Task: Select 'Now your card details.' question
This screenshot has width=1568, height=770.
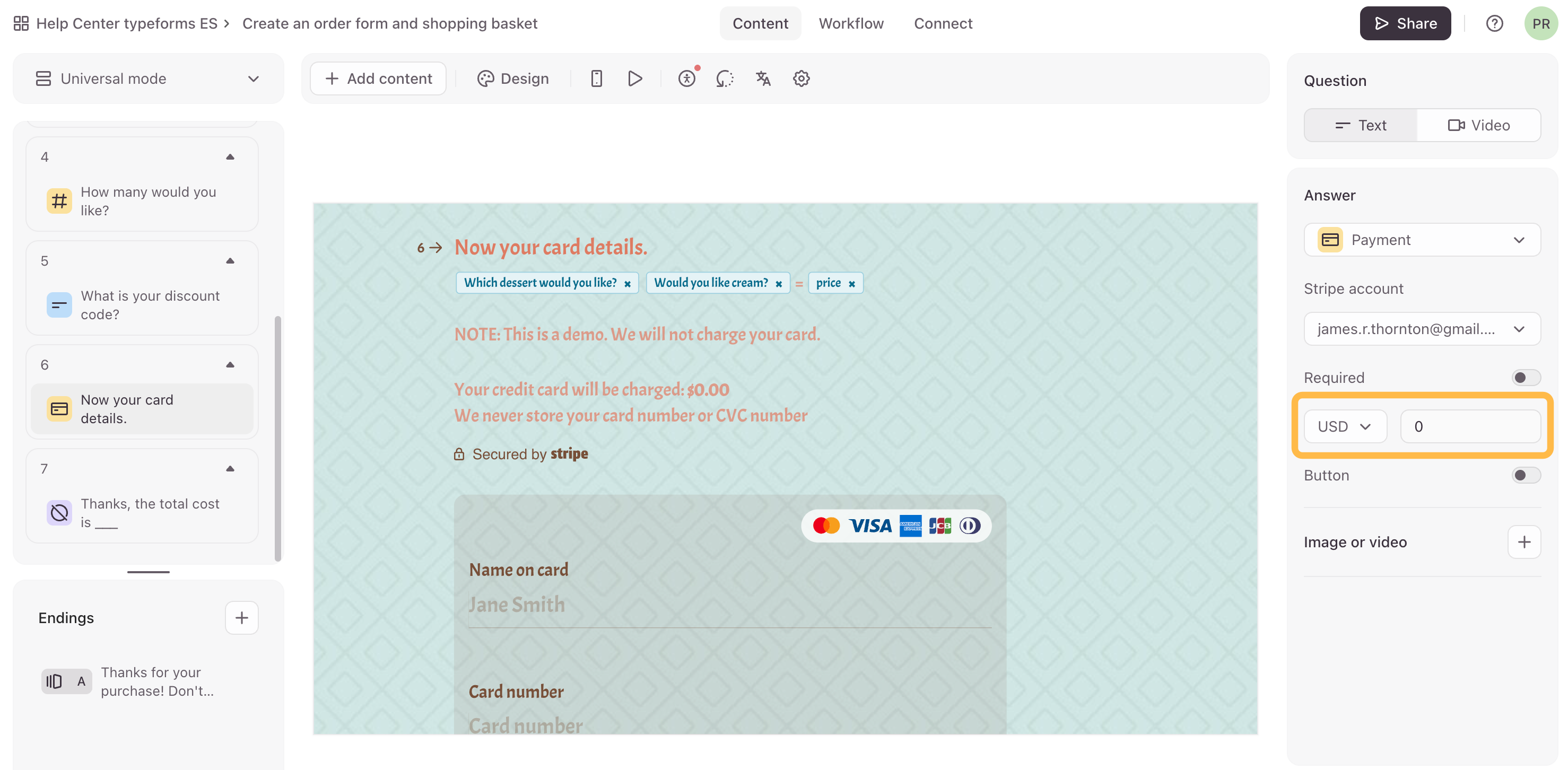Action: (x=142, y=409)
